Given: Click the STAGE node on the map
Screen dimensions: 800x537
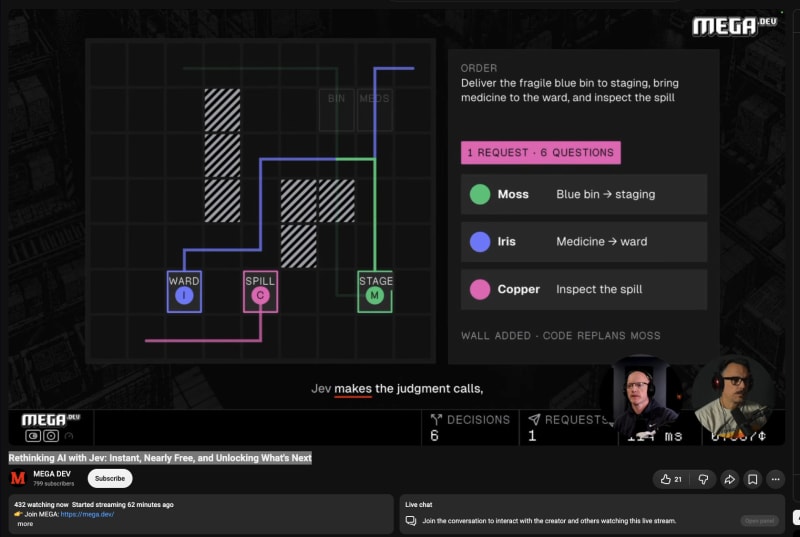Looking at the screenshot, I should click(x=375, y=292).
